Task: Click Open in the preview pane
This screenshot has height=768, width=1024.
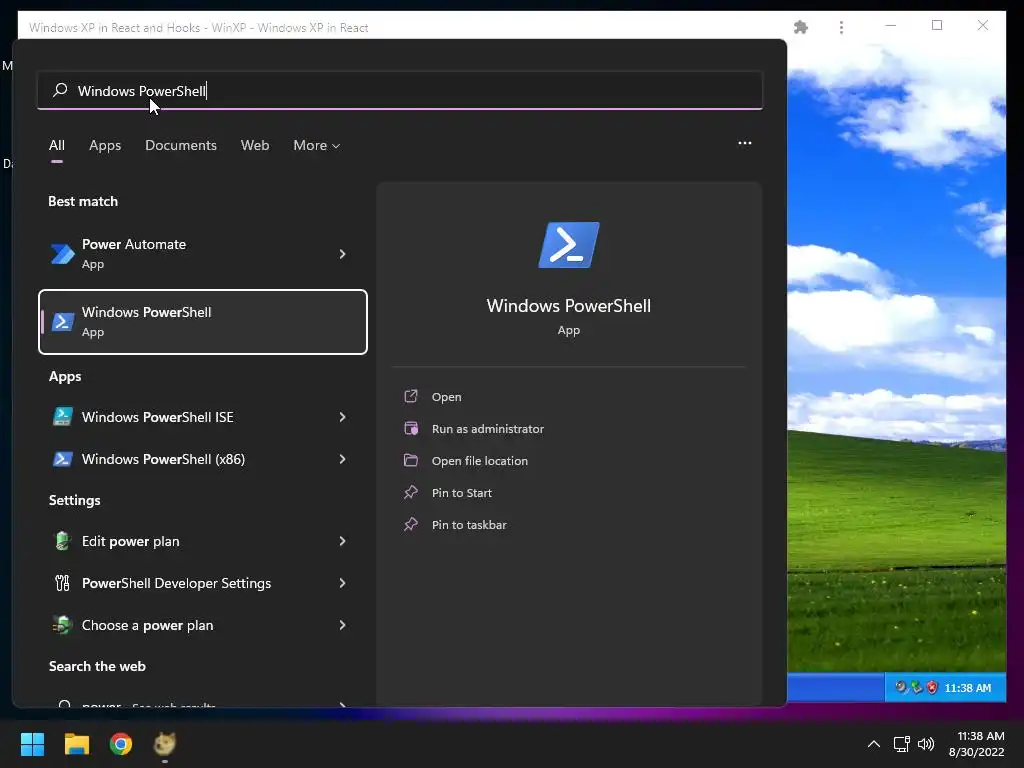Action: 446,396
